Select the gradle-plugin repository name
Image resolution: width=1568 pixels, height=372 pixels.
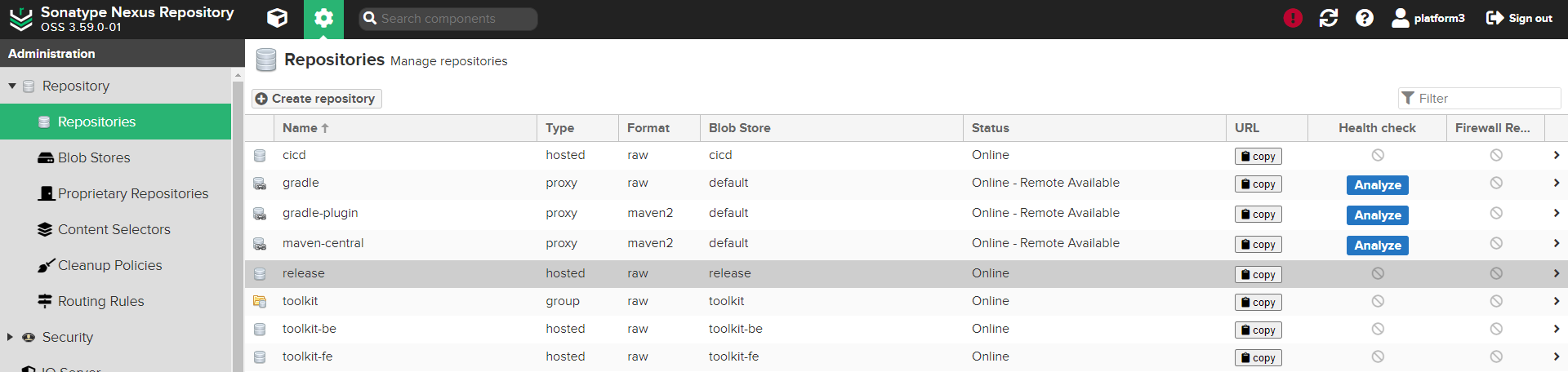pos(320,213)
